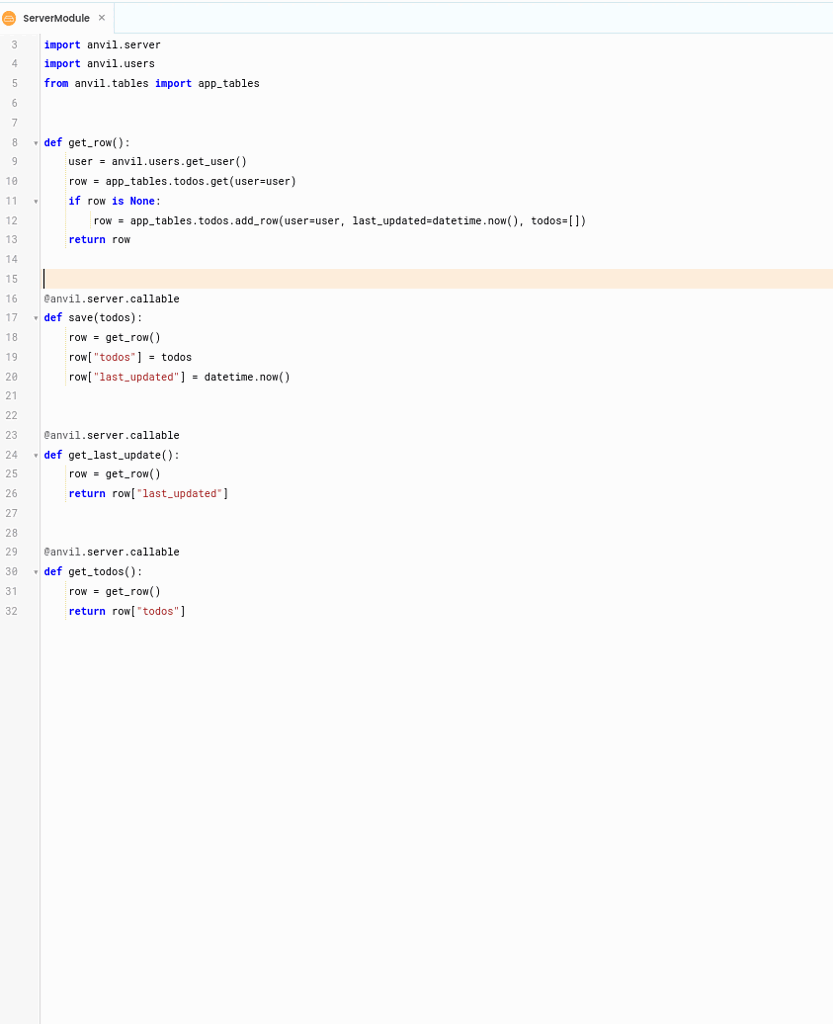Close the ServerModule tab
Screen dimensions: 833x1024
click(x=102, y=18)
